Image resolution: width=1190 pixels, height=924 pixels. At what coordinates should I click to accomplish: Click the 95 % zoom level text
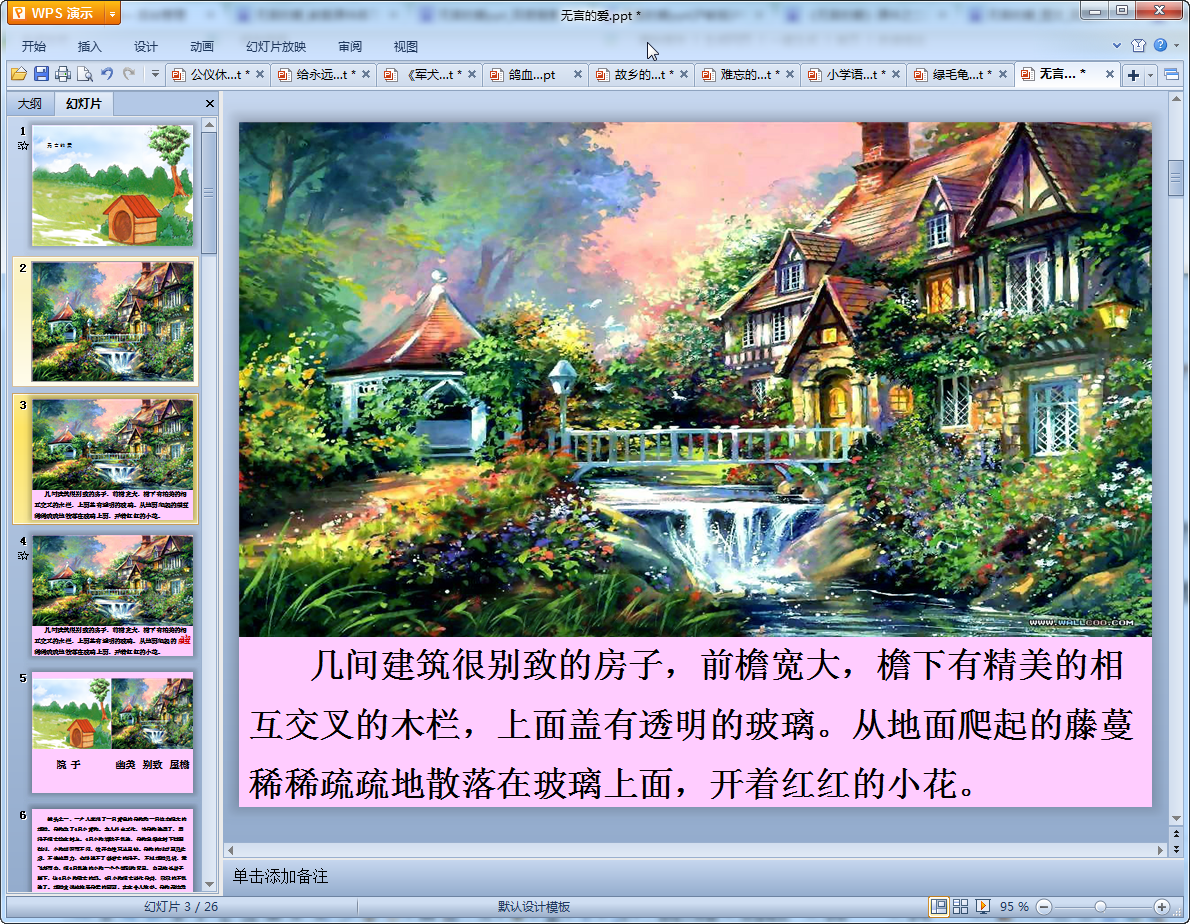tap(1014, 907)
